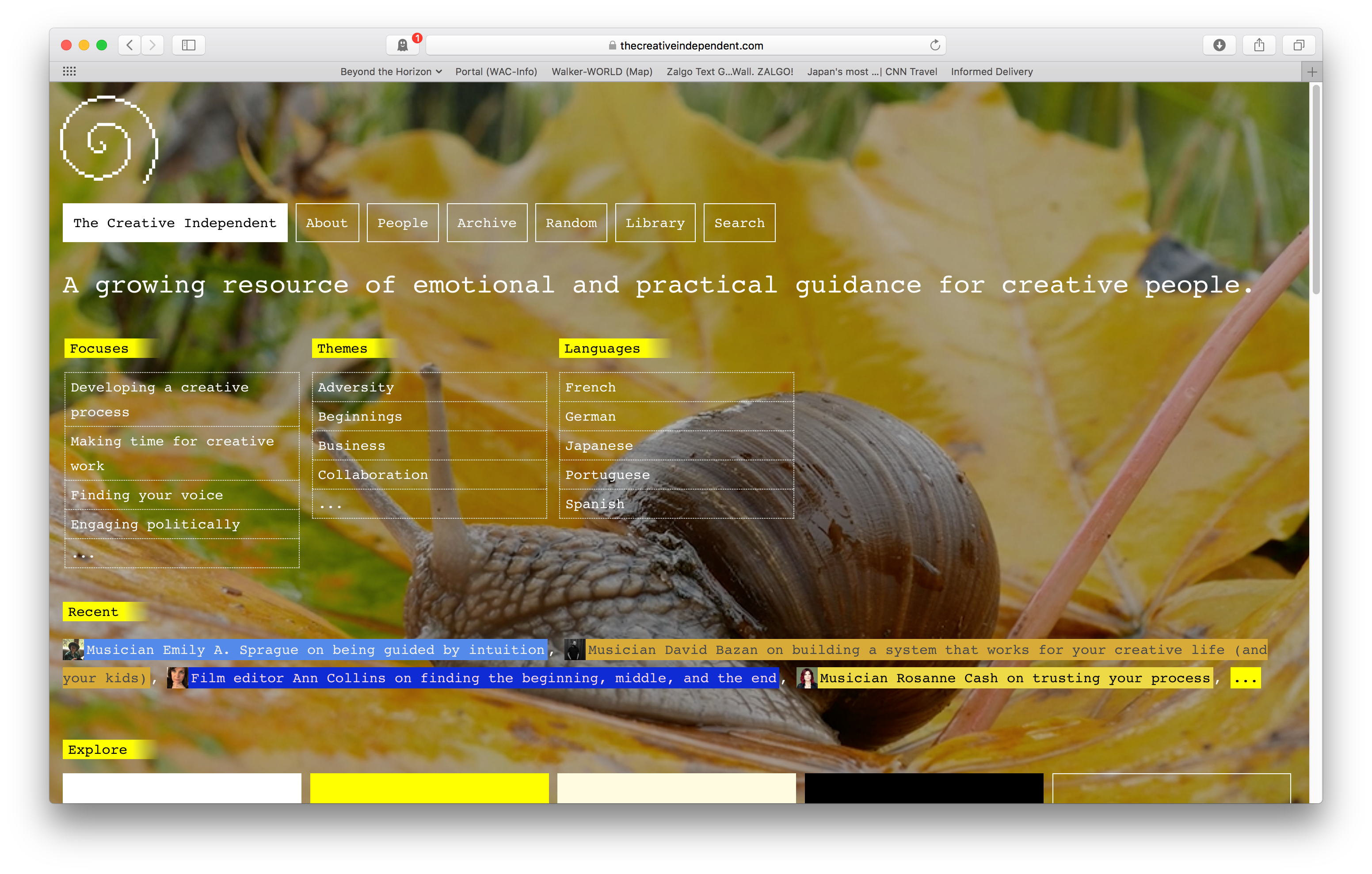The width and height of the screenshot is (1372, 874).
Task: Select Japanese in Languages list
Action: click(599, 445)
